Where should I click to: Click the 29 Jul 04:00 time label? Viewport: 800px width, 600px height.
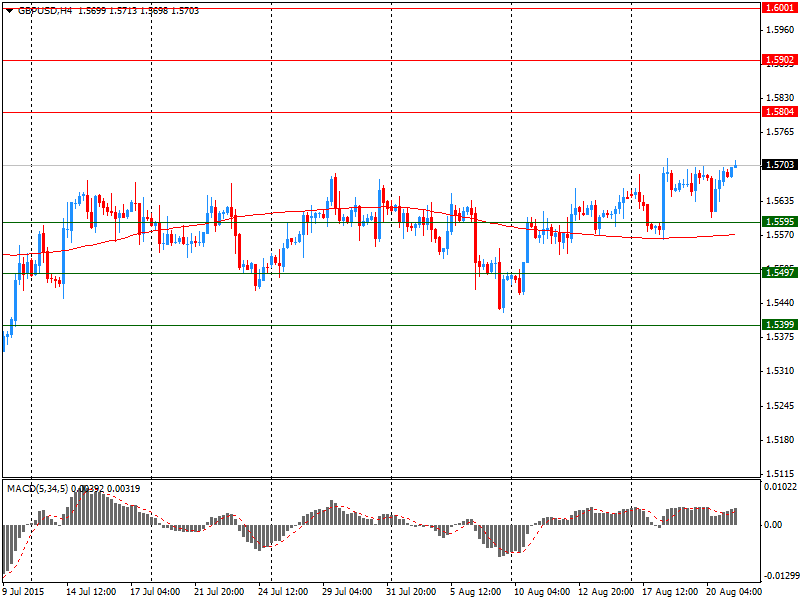pyautogui.click(x=347, y=592)
